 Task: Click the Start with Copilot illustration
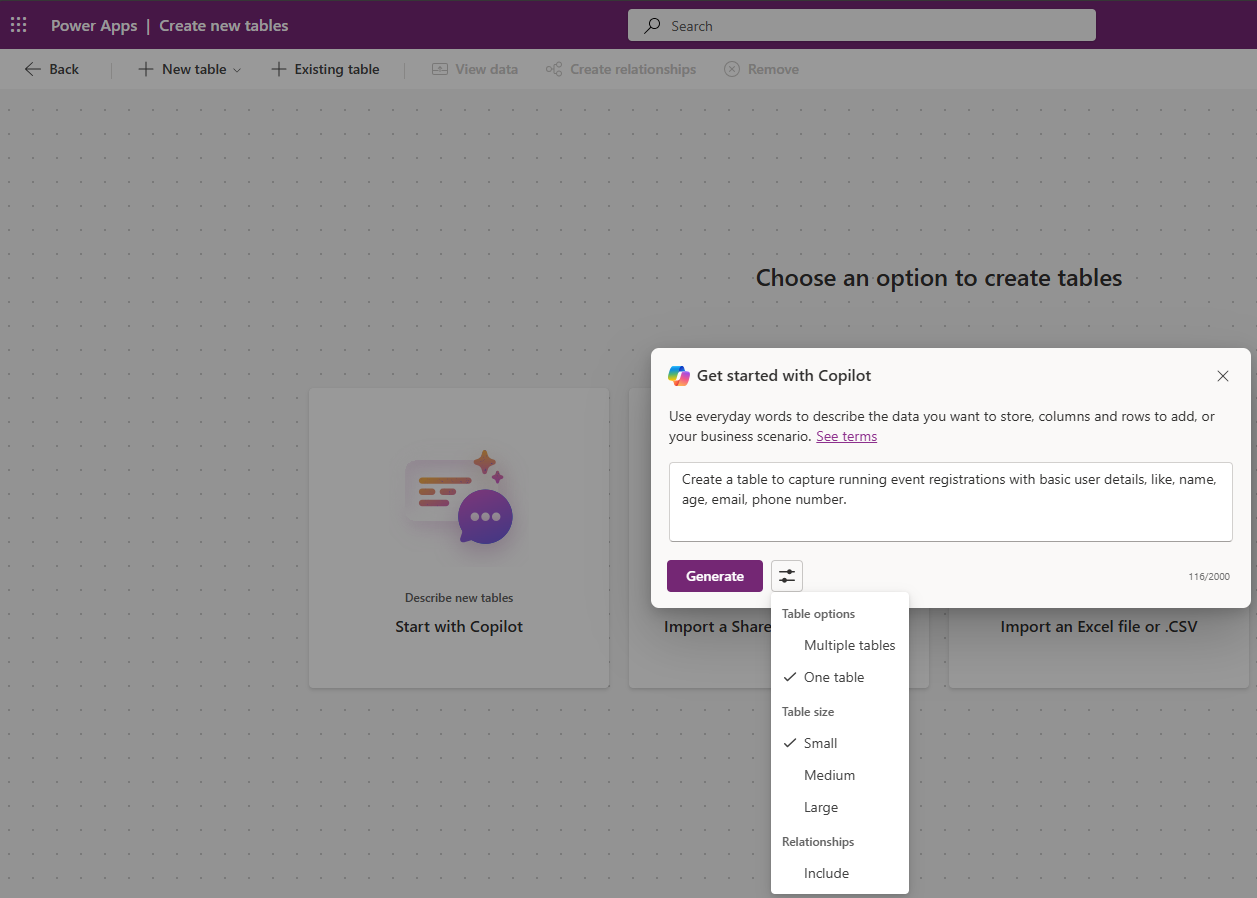tap(459, 496)
